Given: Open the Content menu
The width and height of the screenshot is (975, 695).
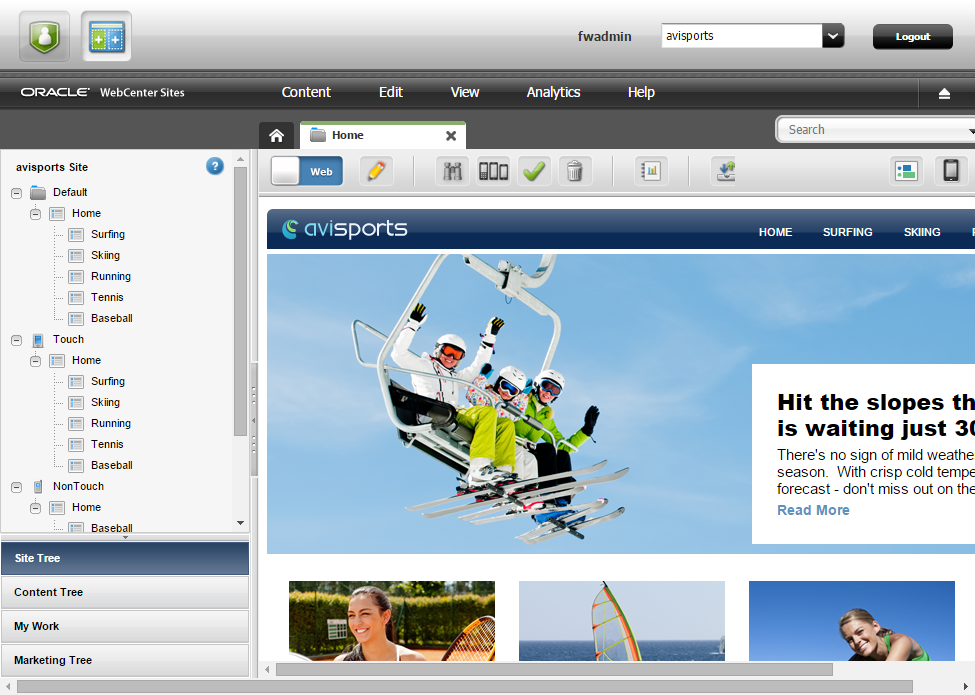Looking at the screenshot, I should pos(306,92).
